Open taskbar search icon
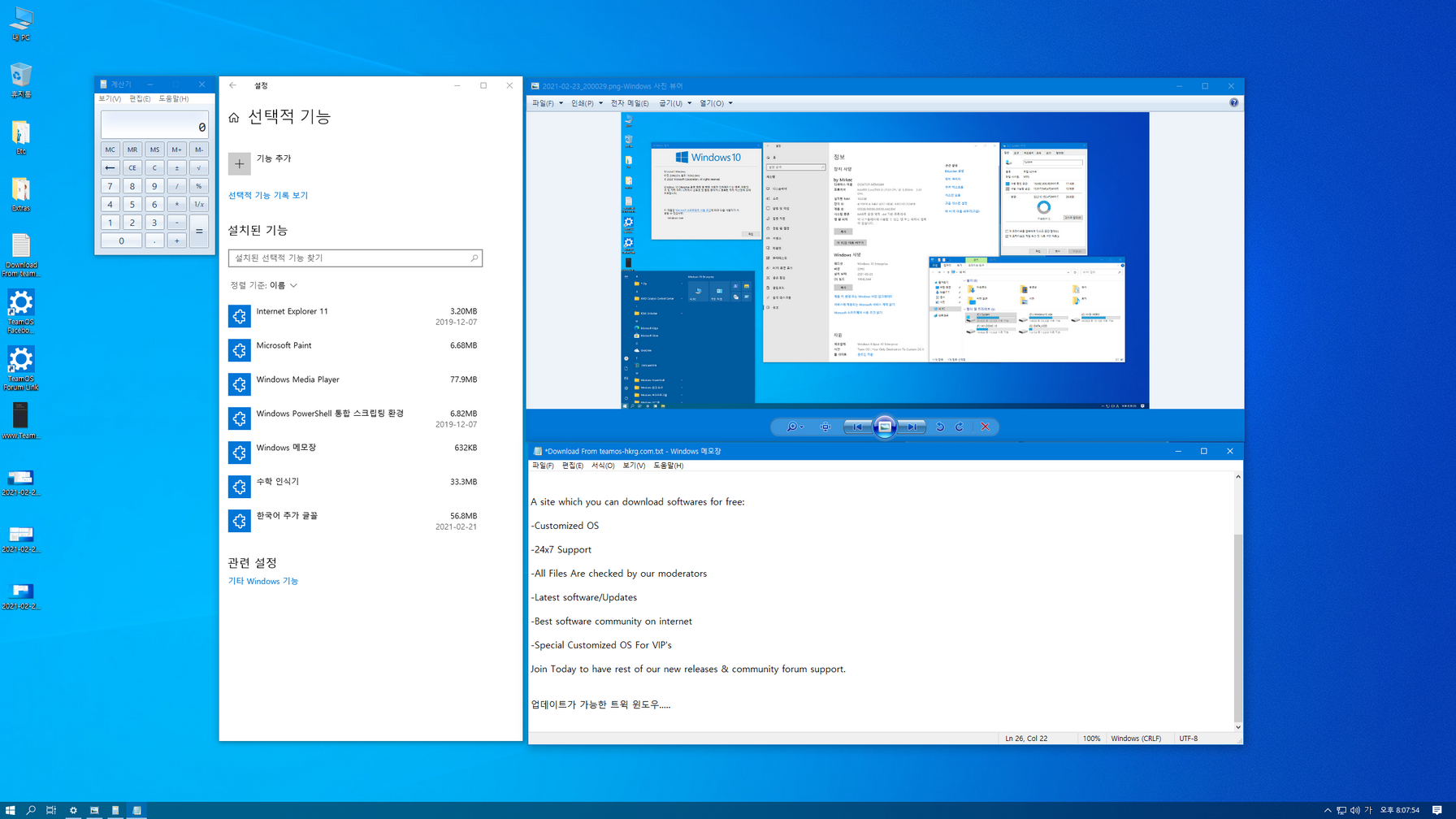1456x819 pixels. (x=31, y=810)
